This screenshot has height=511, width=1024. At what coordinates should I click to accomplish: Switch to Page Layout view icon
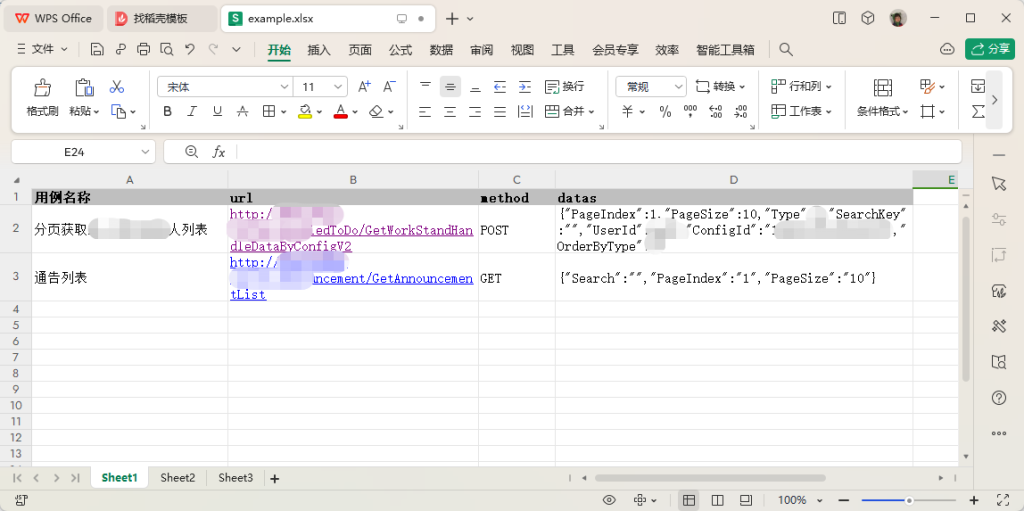(717, 501)
